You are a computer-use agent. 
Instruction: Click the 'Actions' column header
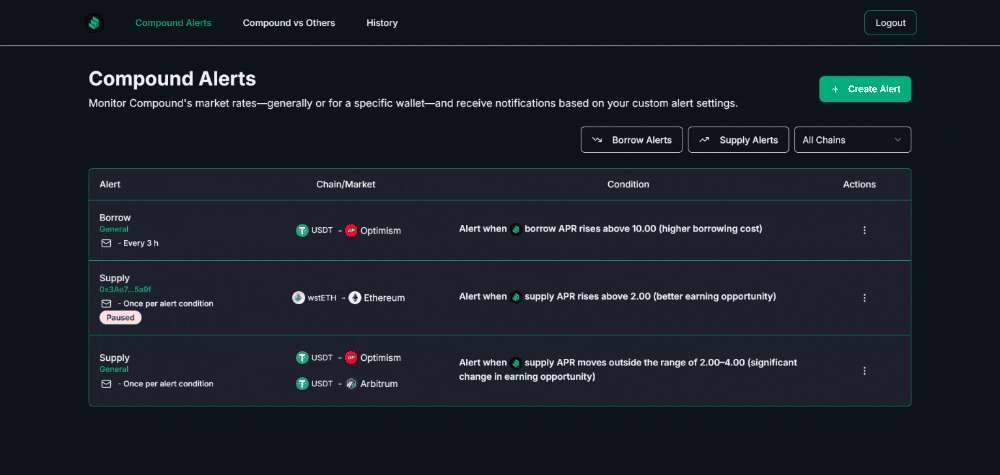(x=859, y=184)
